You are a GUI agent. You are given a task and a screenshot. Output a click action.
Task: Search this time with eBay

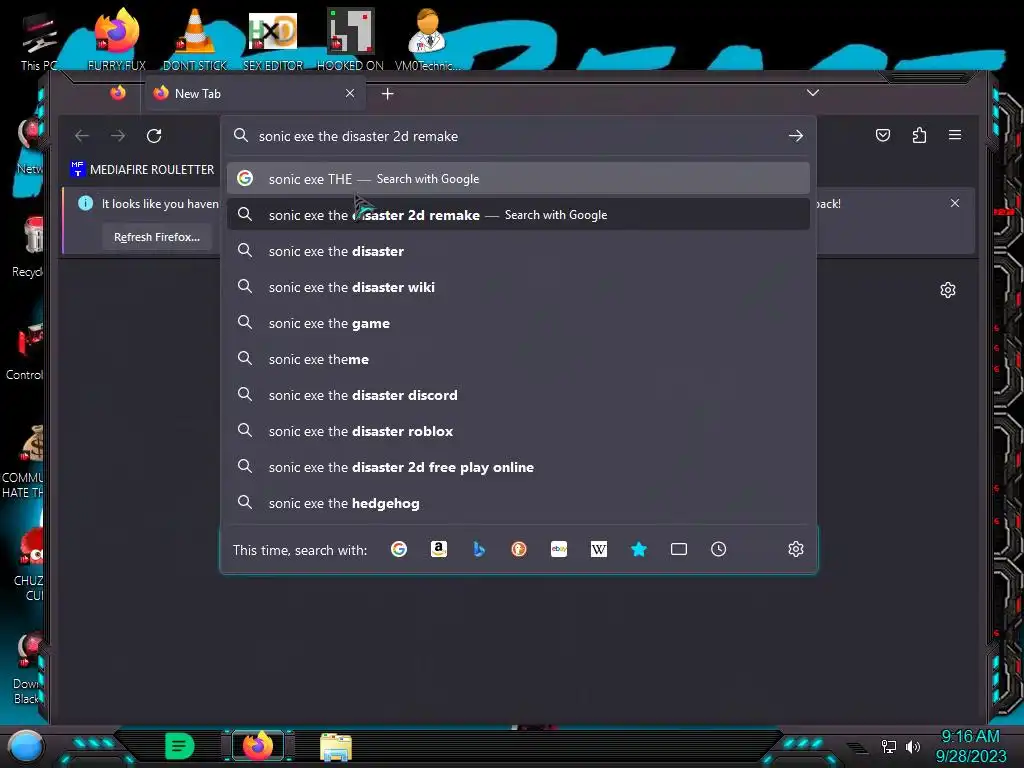(559, 549)
